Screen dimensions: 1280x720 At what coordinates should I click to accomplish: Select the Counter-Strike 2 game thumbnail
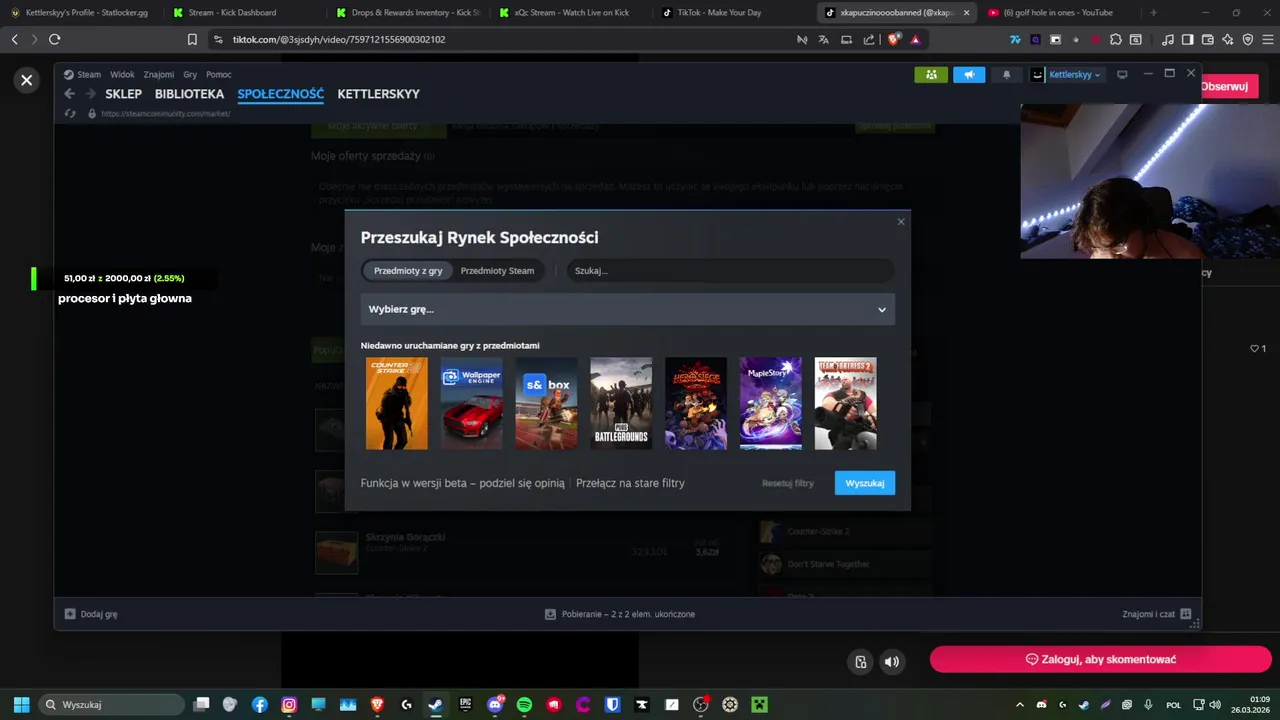[397, 404]
